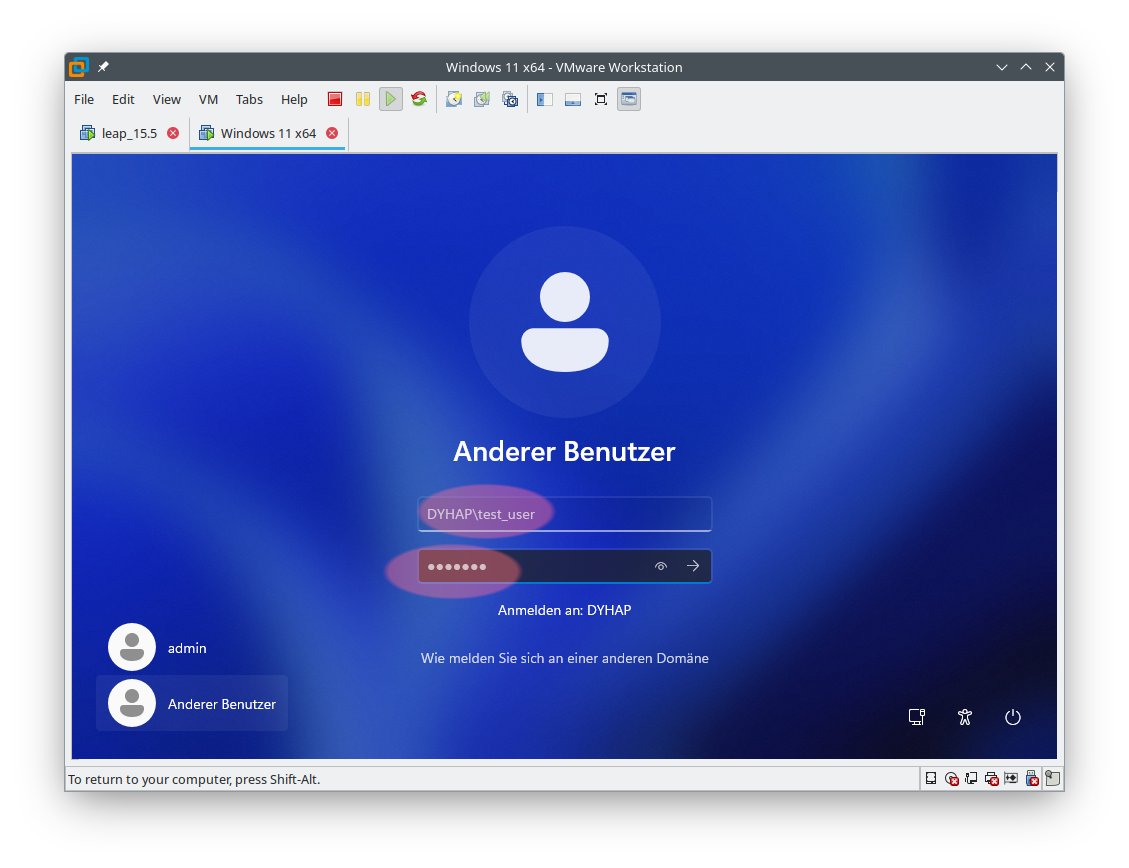1129x868 pixels.
Task: Open the snapshot manager icon
Action: (x=510, y=99)
